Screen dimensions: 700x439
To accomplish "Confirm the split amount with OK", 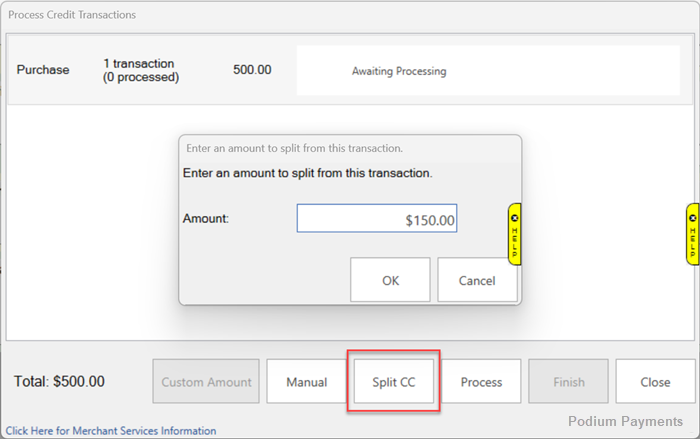I will [x=390, y=280].
